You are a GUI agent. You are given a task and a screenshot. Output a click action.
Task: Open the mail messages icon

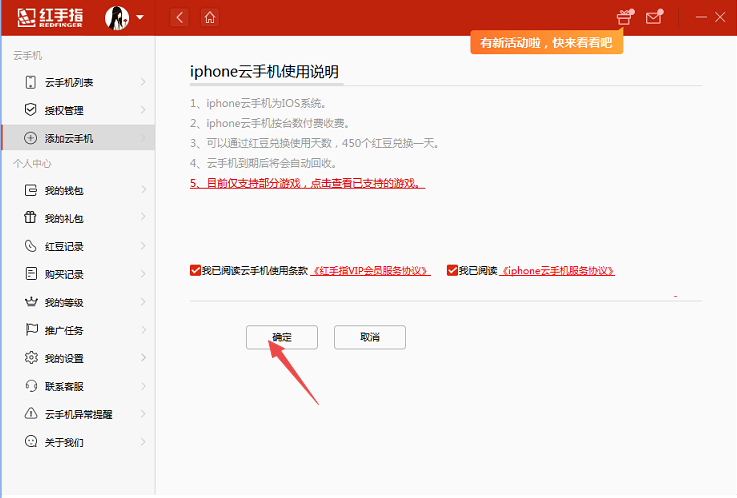(x=654, y=17)
